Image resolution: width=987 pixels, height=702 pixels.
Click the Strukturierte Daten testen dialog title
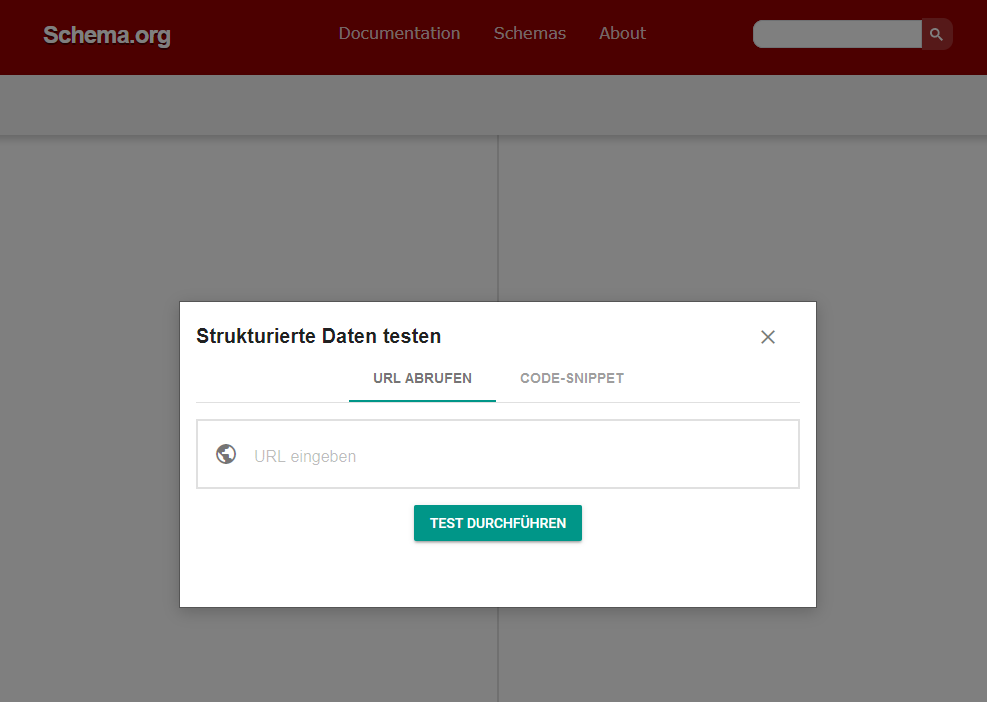pos(318,336)
